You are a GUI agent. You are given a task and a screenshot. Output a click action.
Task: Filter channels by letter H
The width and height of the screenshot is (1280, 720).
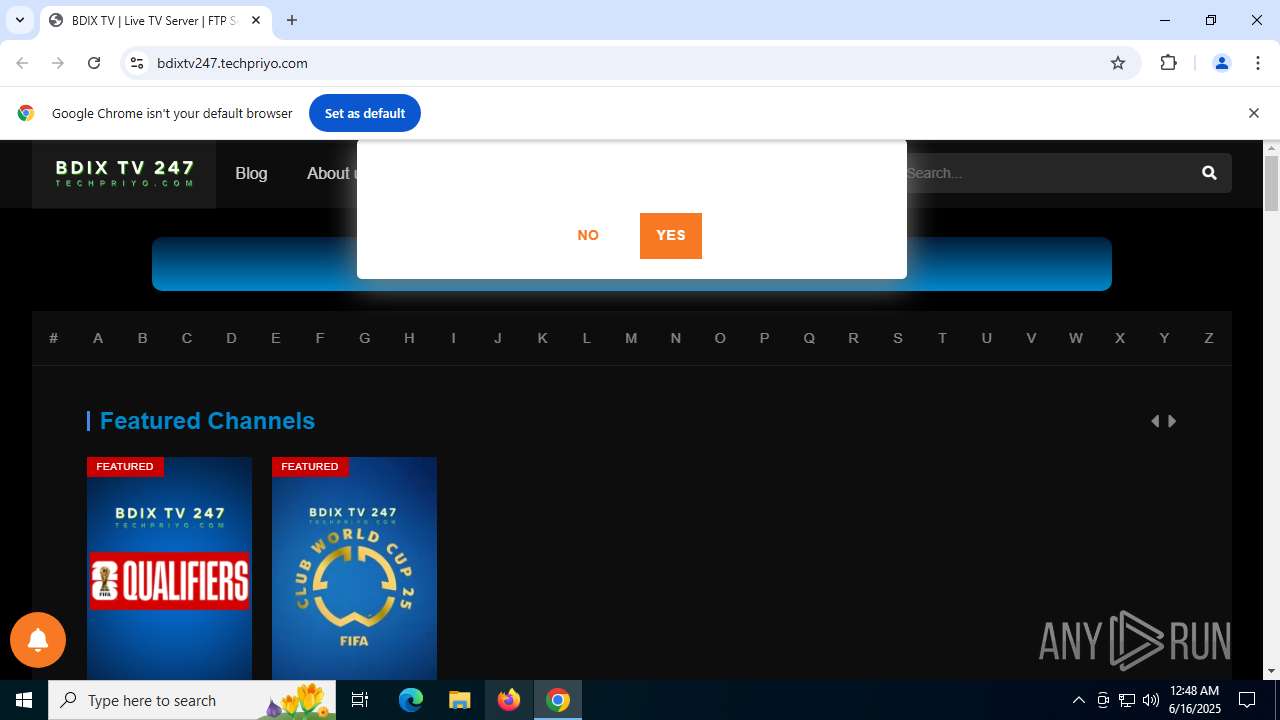click(409, 338)
